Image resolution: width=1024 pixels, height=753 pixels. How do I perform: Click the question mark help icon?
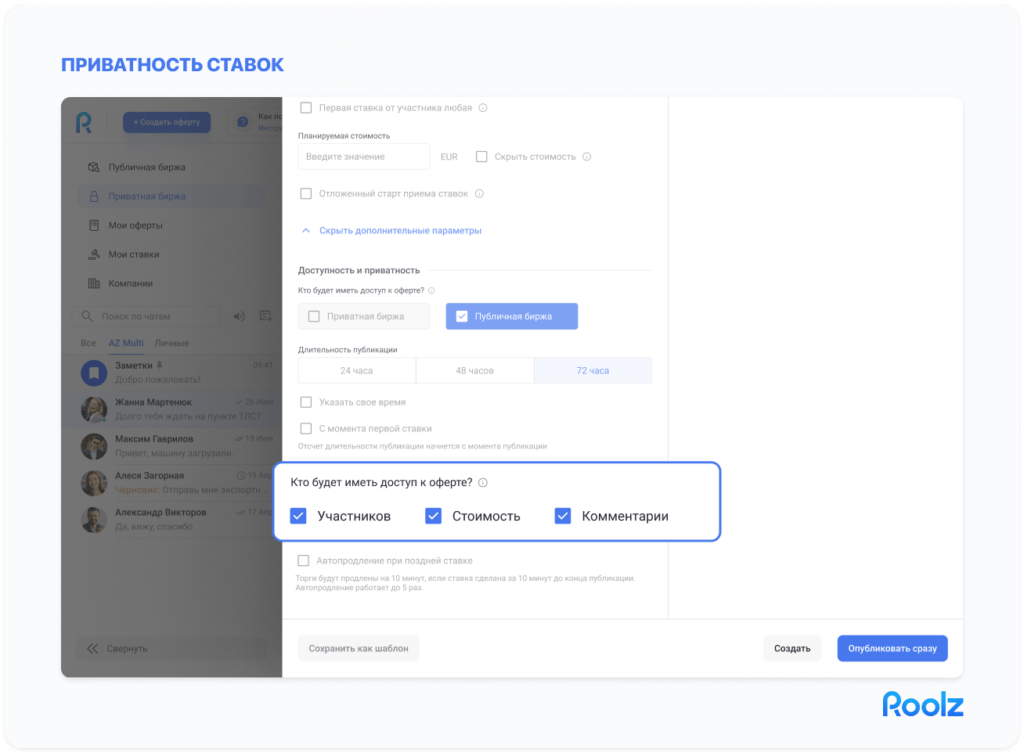coord(242,122)
